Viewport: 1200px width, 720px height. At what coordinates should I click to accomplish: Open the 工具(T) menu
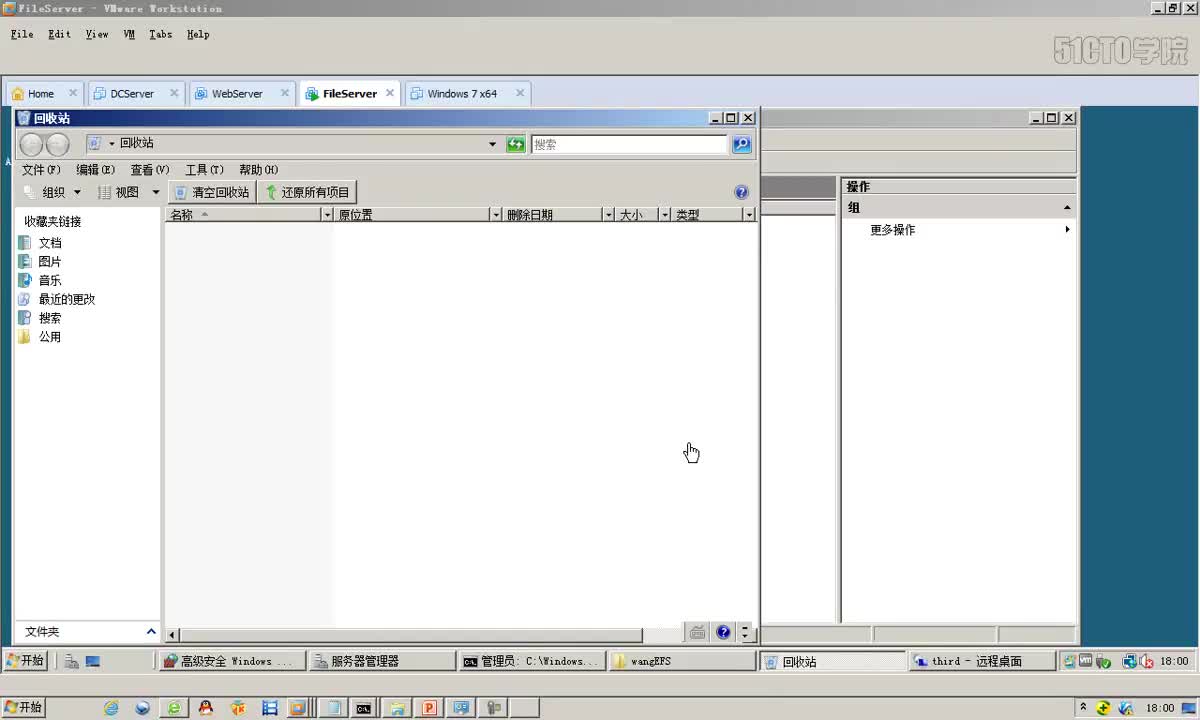click(204, 170)
